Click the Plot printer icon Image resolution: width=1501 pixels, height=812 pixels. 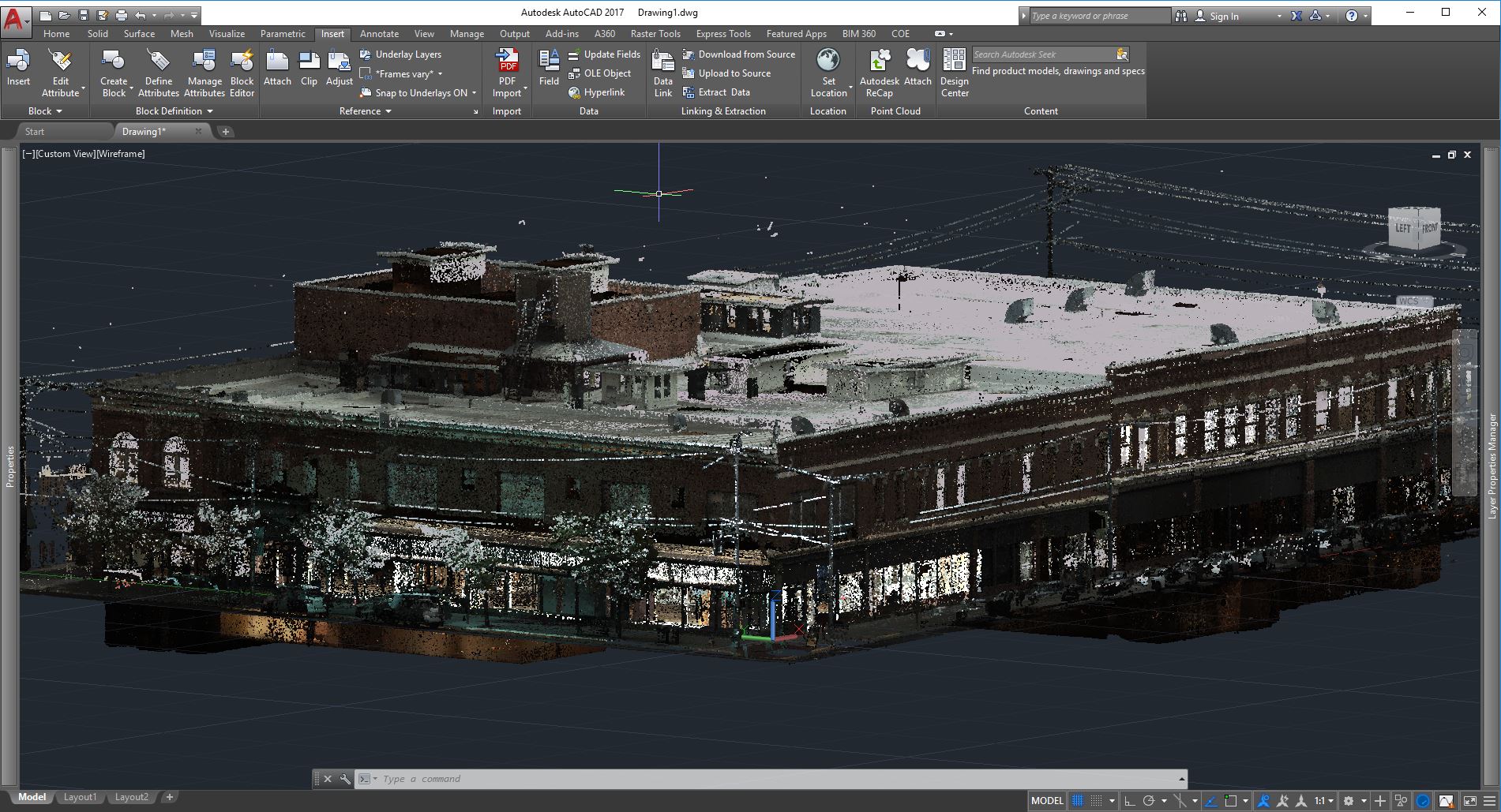(122, 15)
